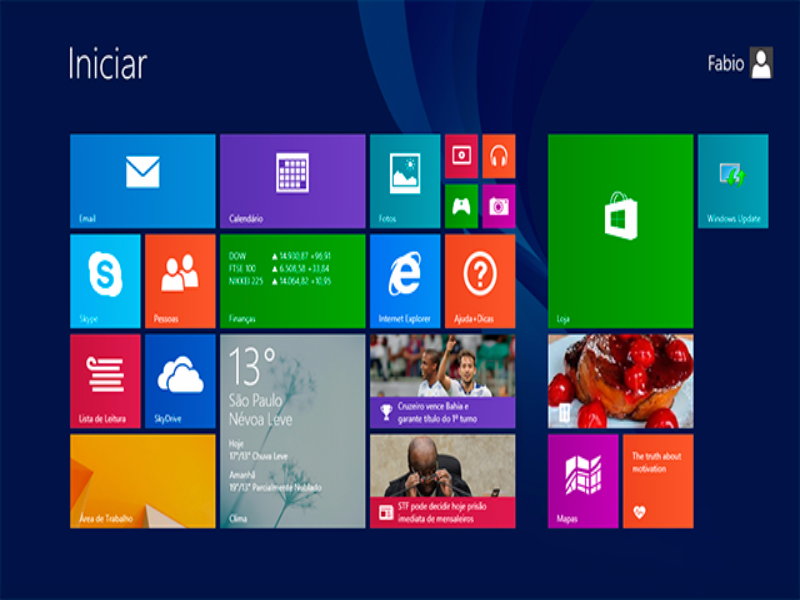The width and height of the screenshot is (800, 600).
Task: Launch the Video small tile
Action: pyautogui.click(x=461, y=156)
